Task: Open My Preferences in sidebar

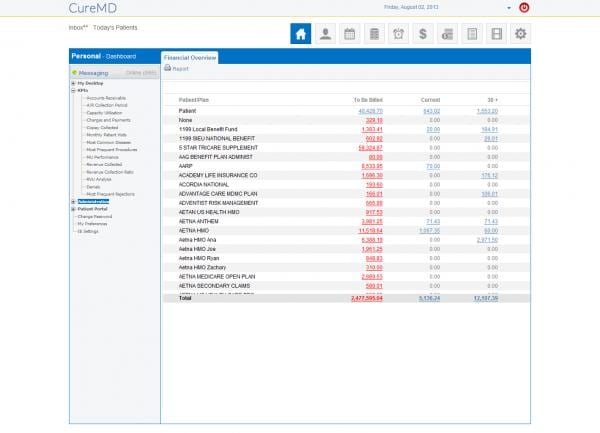Action: 93,224
